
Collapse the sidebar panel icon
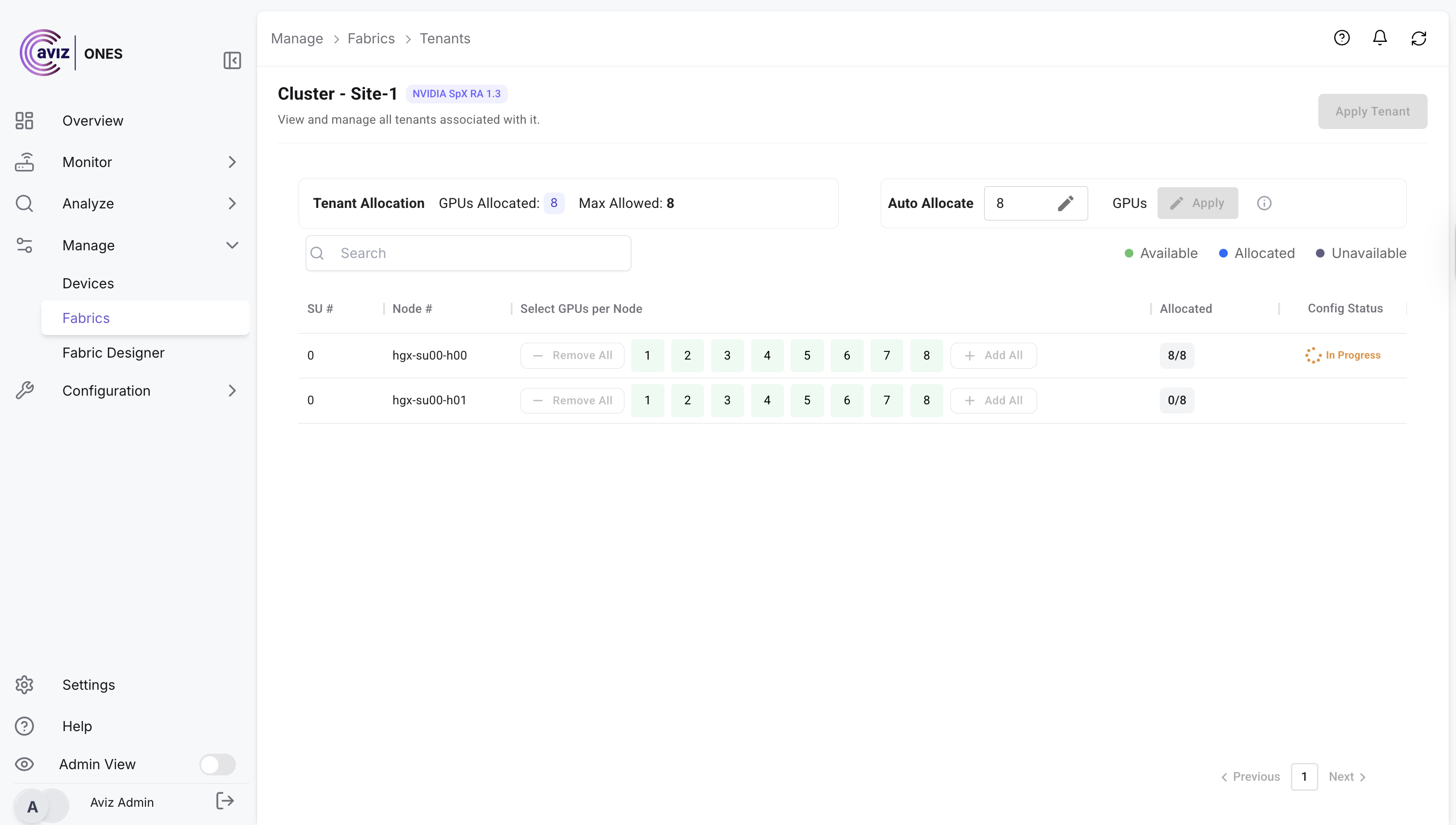tap(232, 60)
